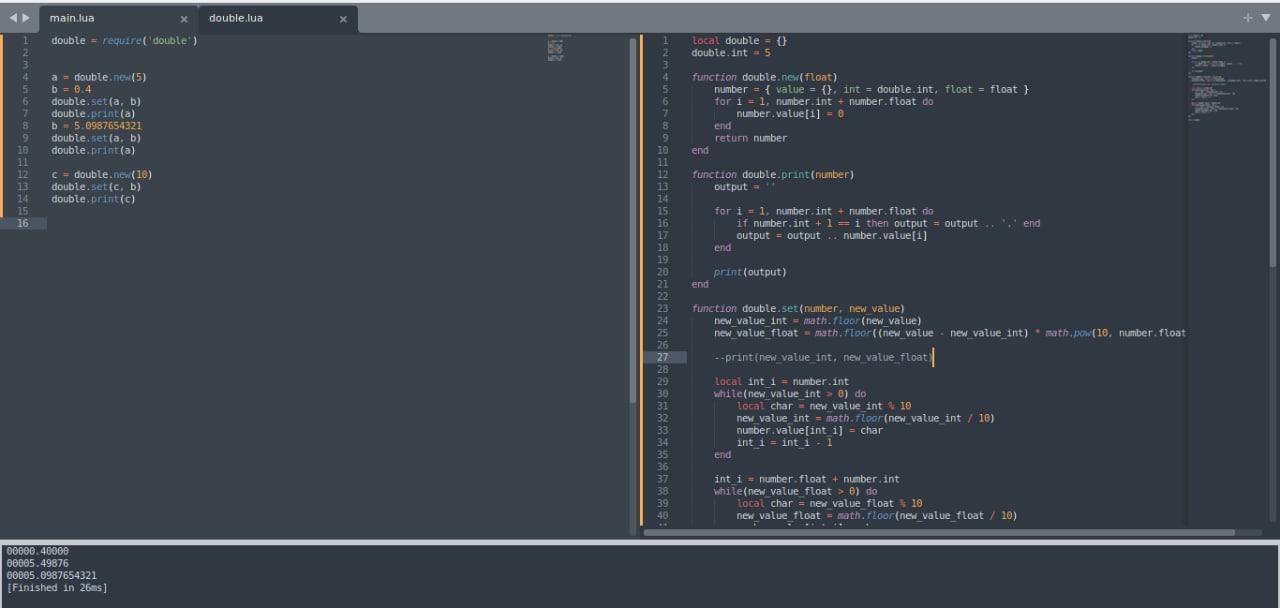Click line number 16 in left gutter
The width and height of the screenshot is (1280, 608).
pos(22,223)
